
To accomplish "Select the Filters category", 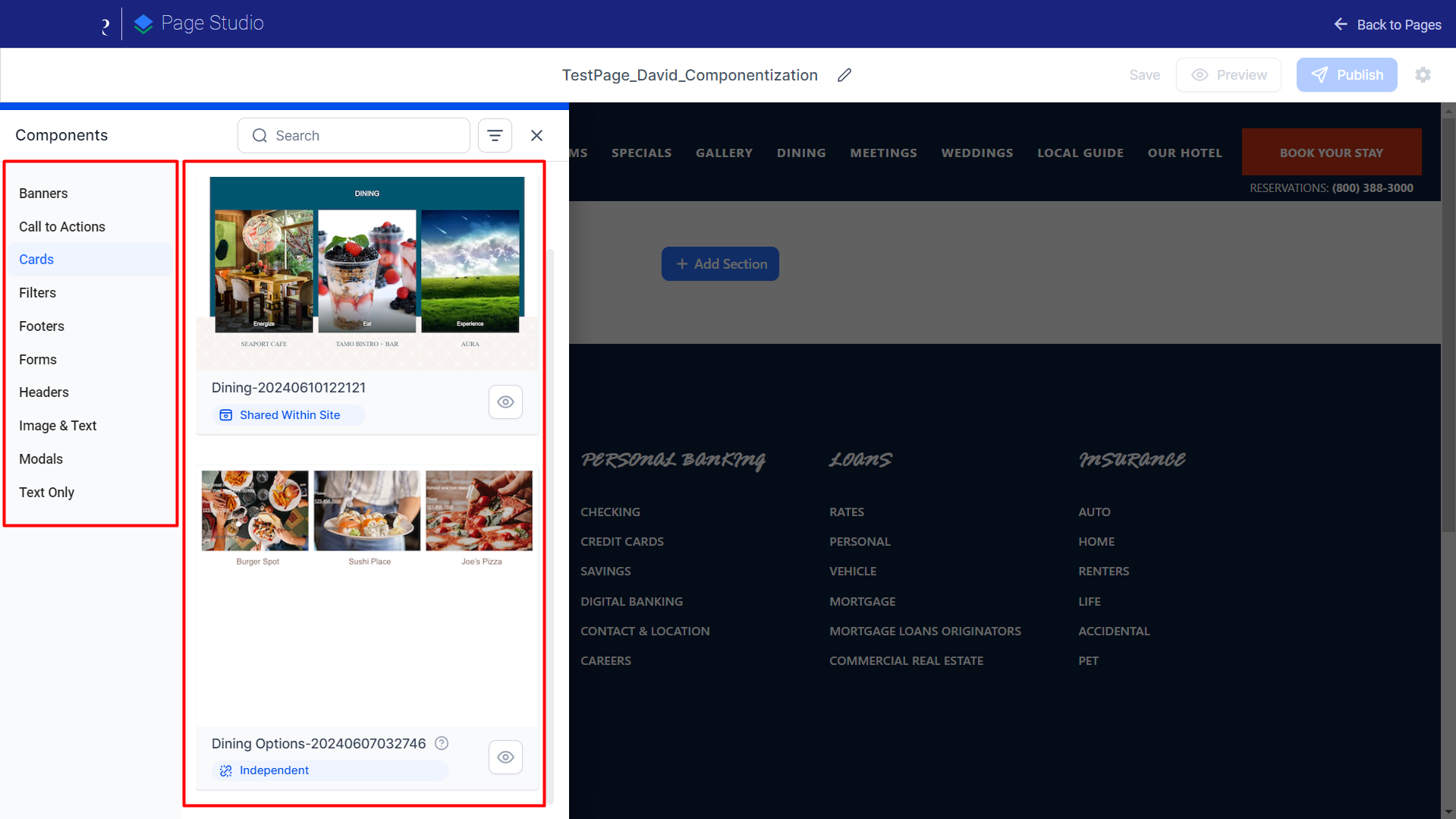I will pos(91,293).
